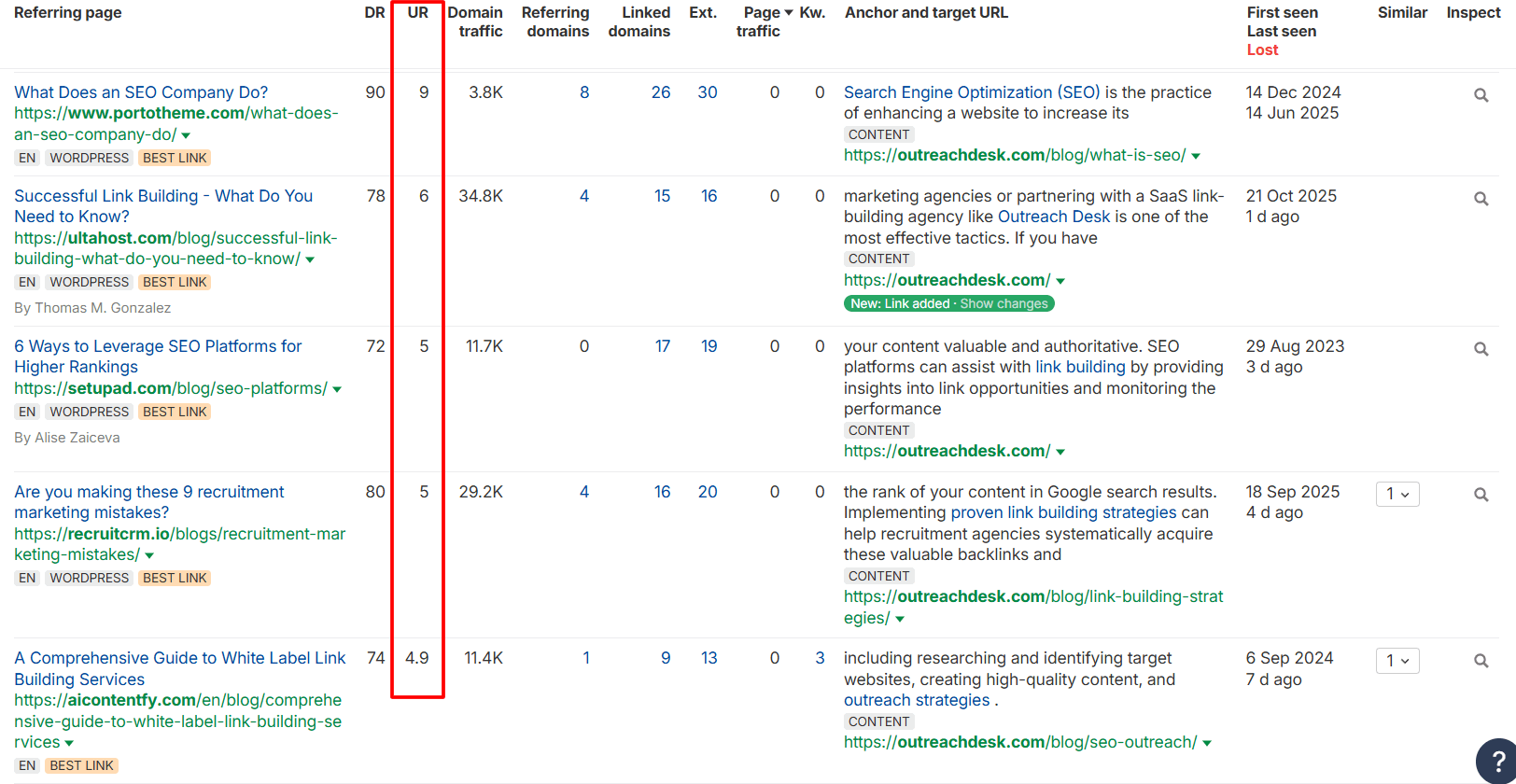1516x784 pixels.
Task: Expand recruitcrm.io referring URL dropdown arrow
Action: (x=149, y=555)
